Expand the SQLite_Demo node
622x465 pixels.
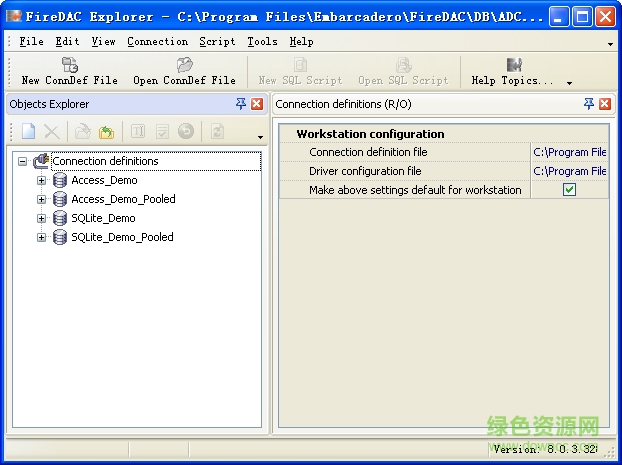click(41, 219)
